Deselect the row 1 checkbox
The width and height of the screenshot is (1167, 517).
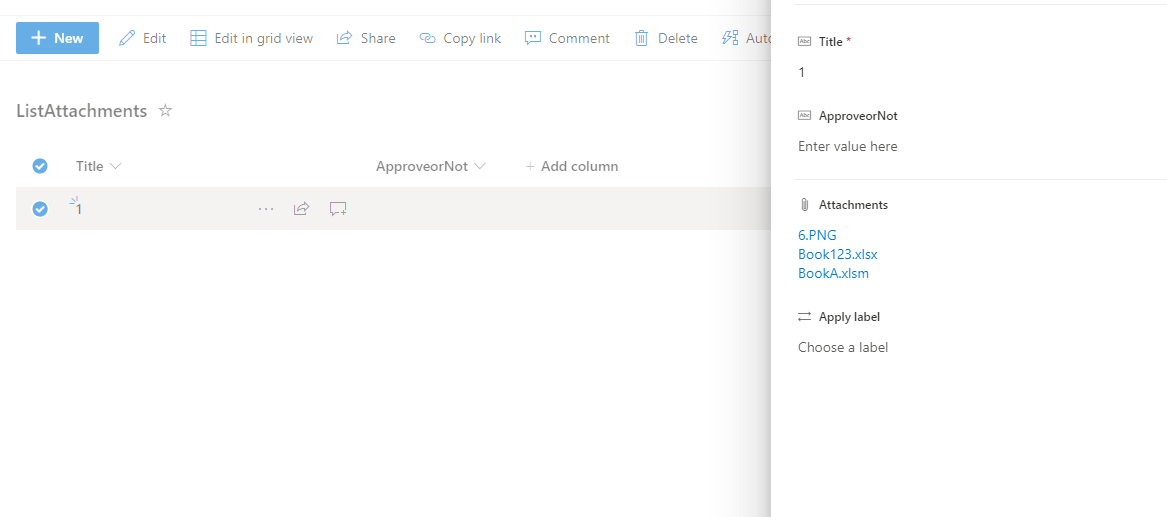(40, 209)
